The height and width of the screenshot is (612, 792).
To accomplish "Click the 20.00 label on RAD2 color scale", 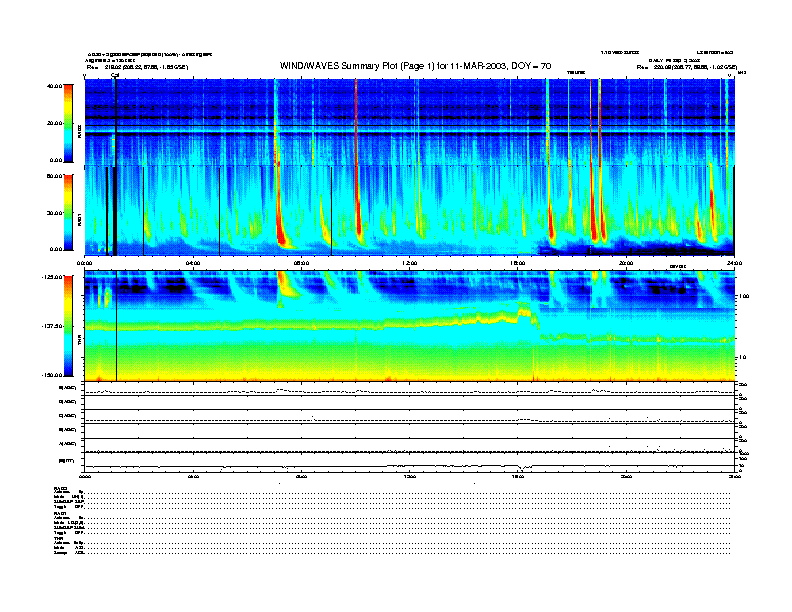I will (54, 123).
